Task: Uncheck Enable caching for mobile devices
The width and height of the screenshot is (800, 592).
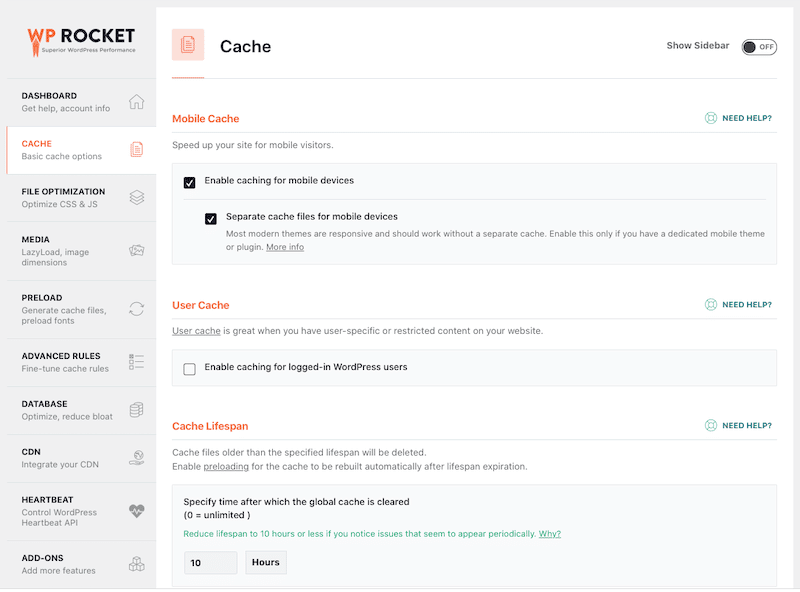Action: [189, 183]
